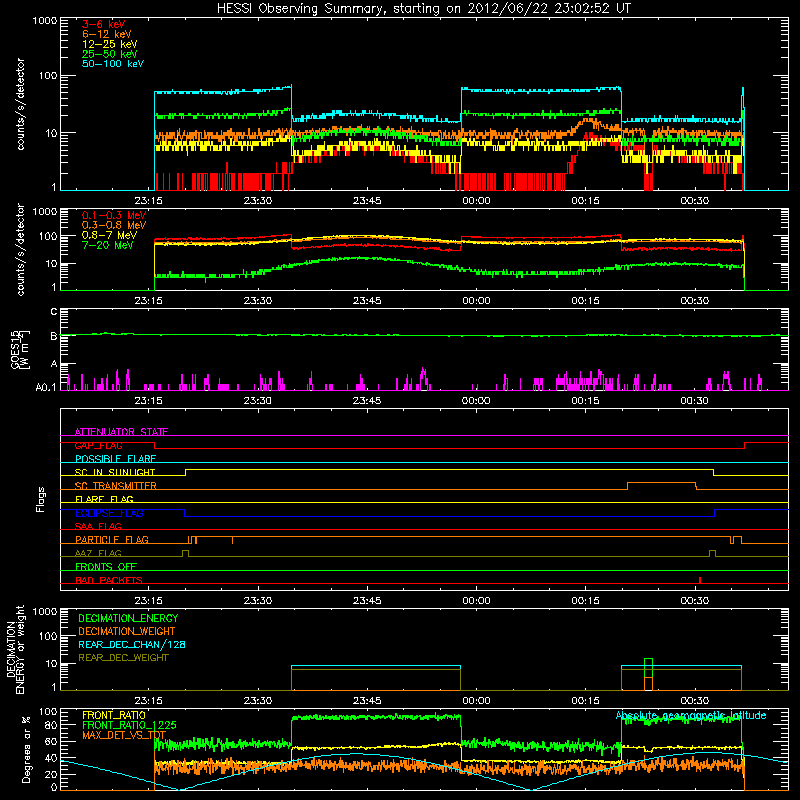This screenshot has height=800, width=800.
Task: Click the 0.1-0.3 MeV legend entry
Action: 114,215
